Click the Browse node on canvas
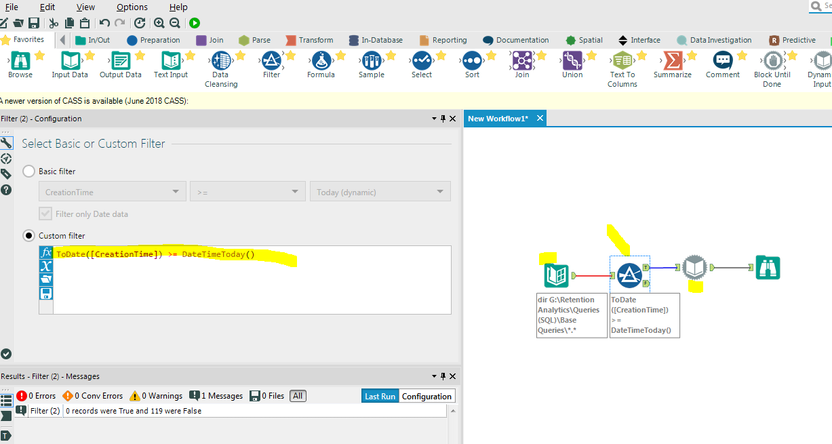 point(768,267)
